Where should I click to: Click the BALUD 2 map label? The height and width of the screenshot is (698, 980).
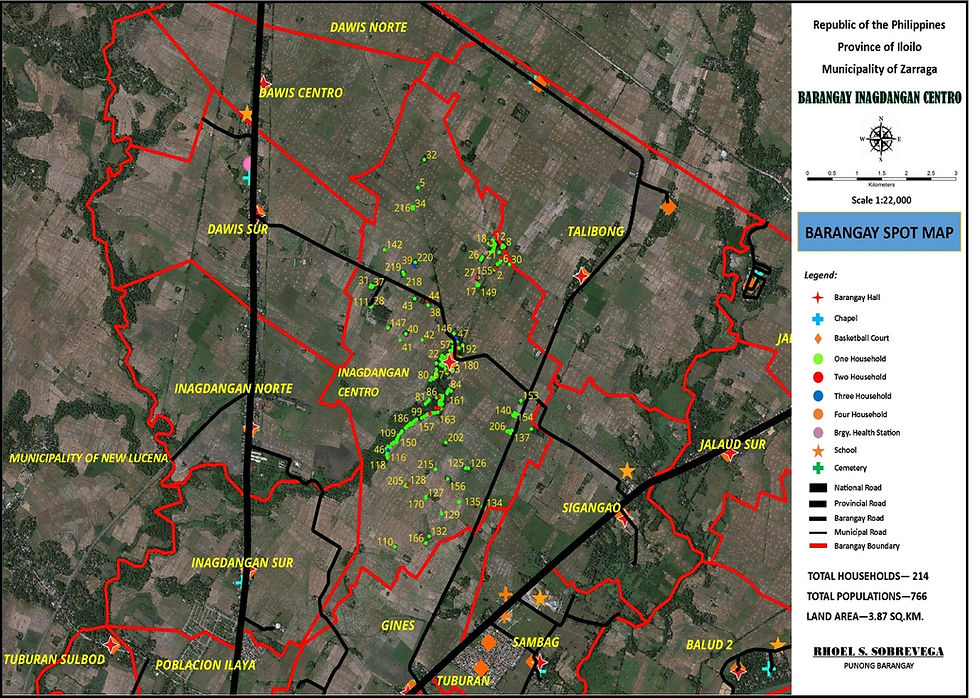(x=709, y=645)
